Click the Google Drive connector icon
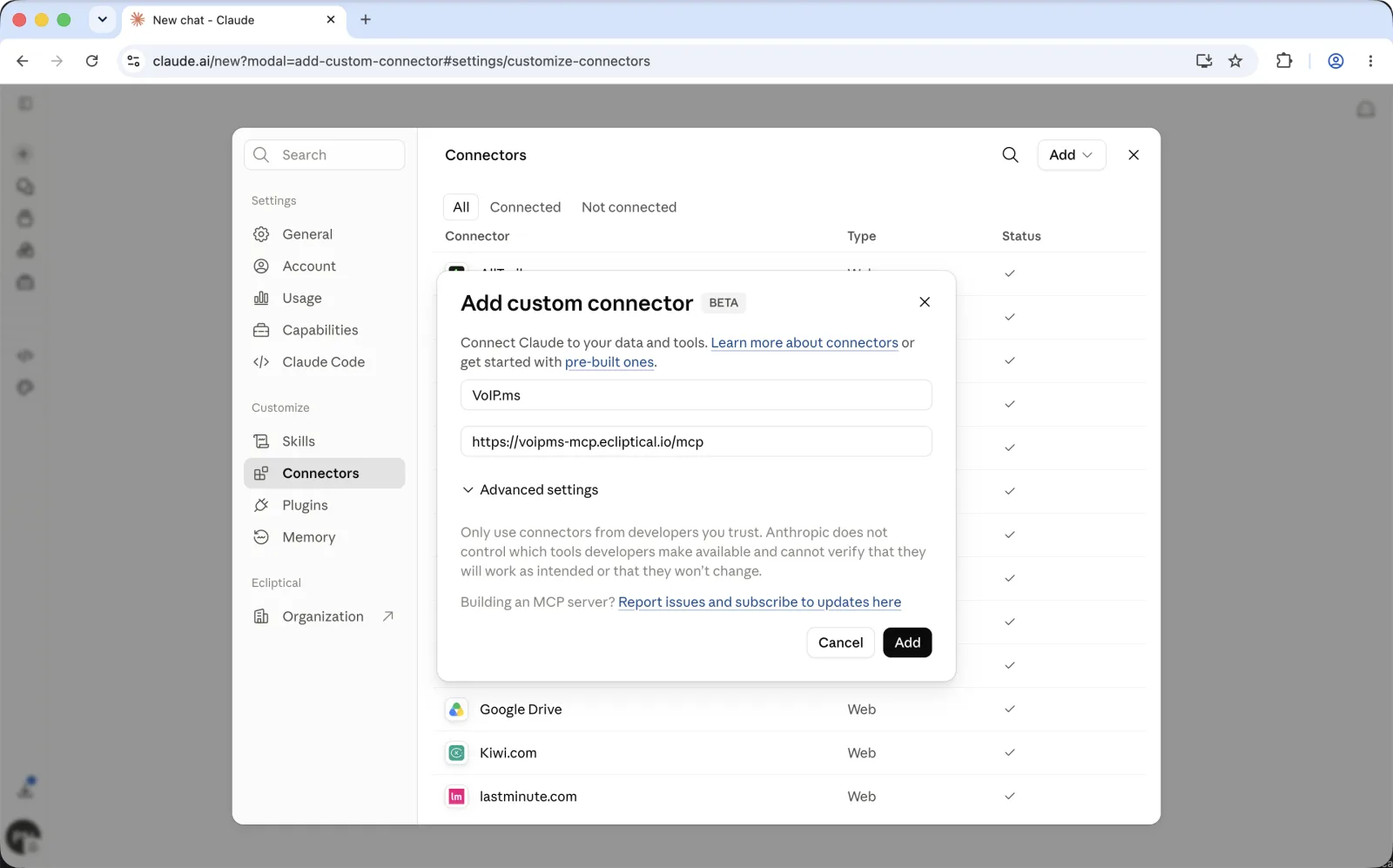 [456, 710]
